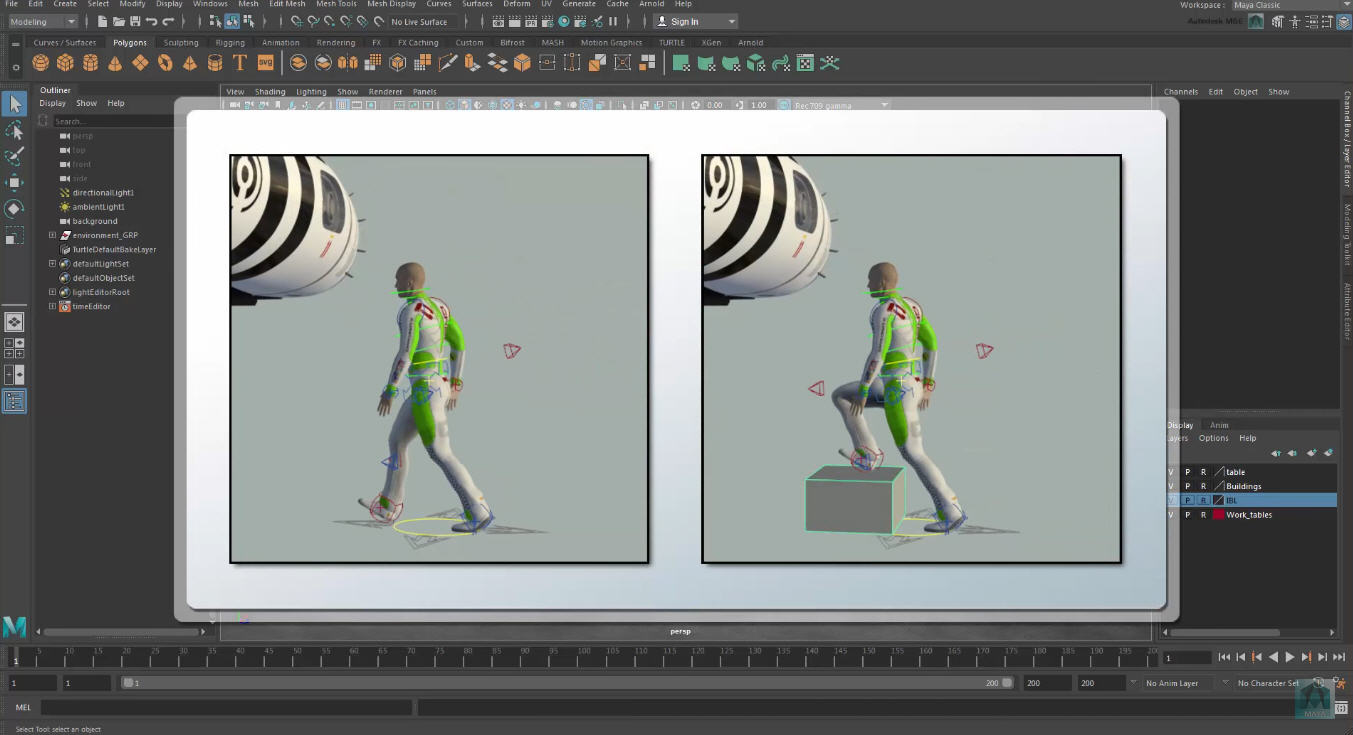Disable playback on the Work_tables layer P toggle
The width and height of the screenshot is (1353, 735).
point(1188,514)
